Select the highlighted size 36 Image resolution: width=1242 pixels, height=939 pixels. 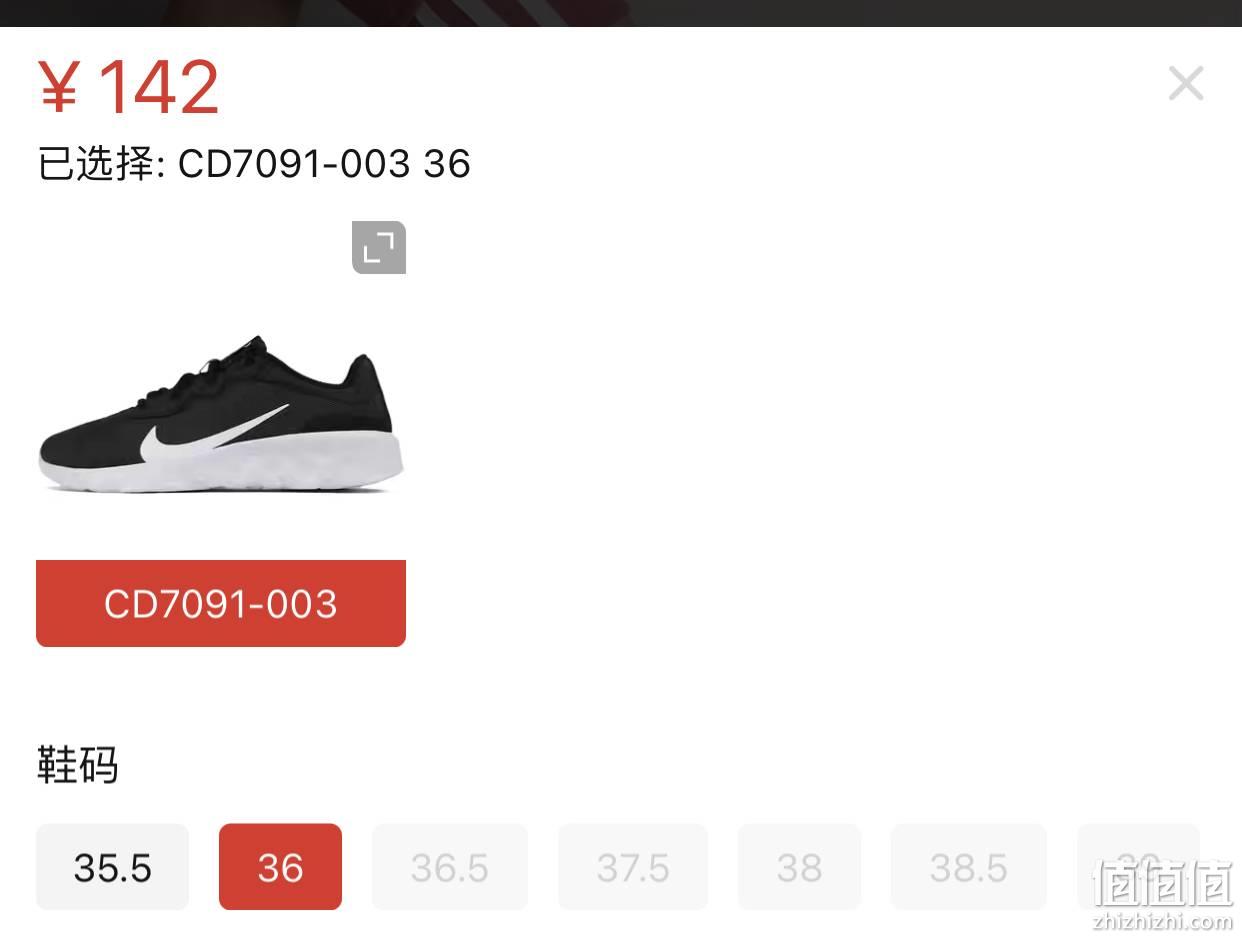(280, 867)
